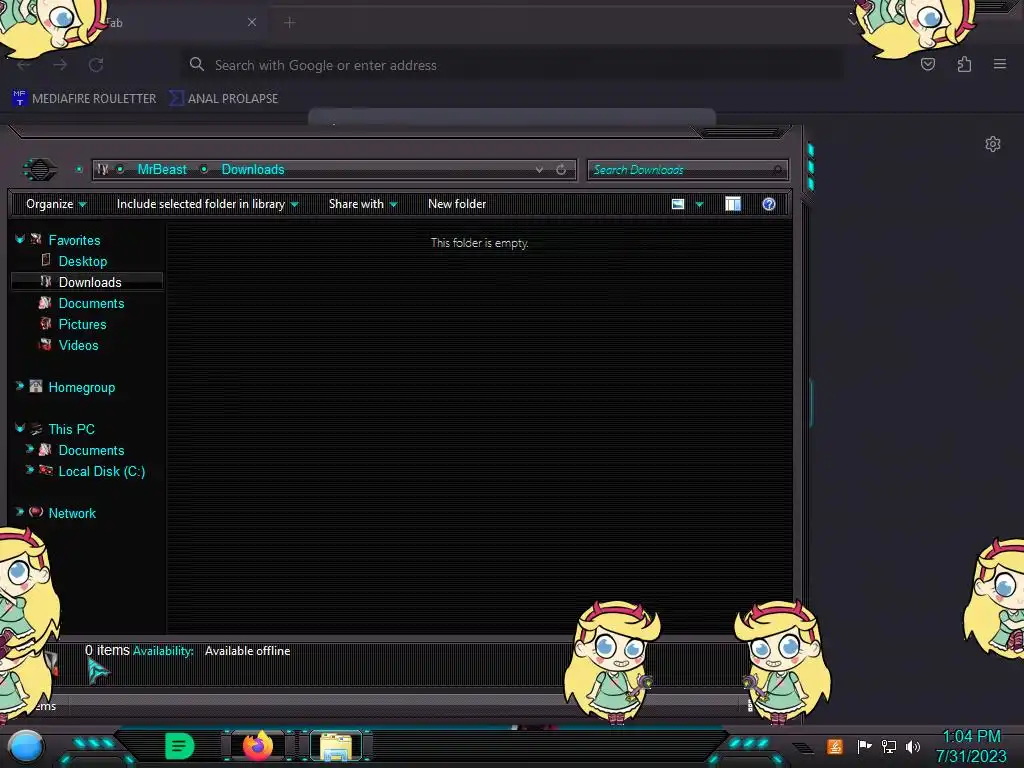Screen dimensions: 1024x768
Task: Open Pictures under Favorites
Action: click(82, 324)
